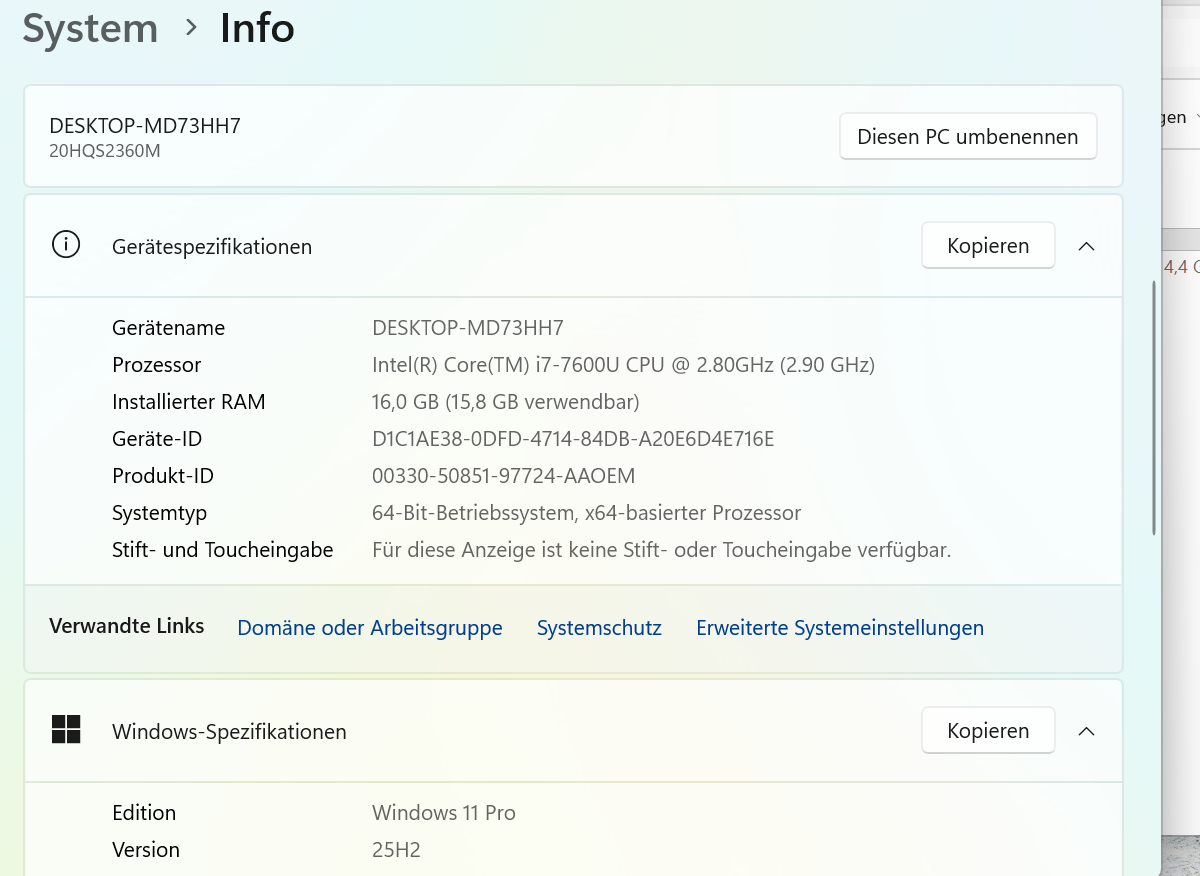
Task: Click the Stift- und Toucheingabe label
Action: click(223, 550)
